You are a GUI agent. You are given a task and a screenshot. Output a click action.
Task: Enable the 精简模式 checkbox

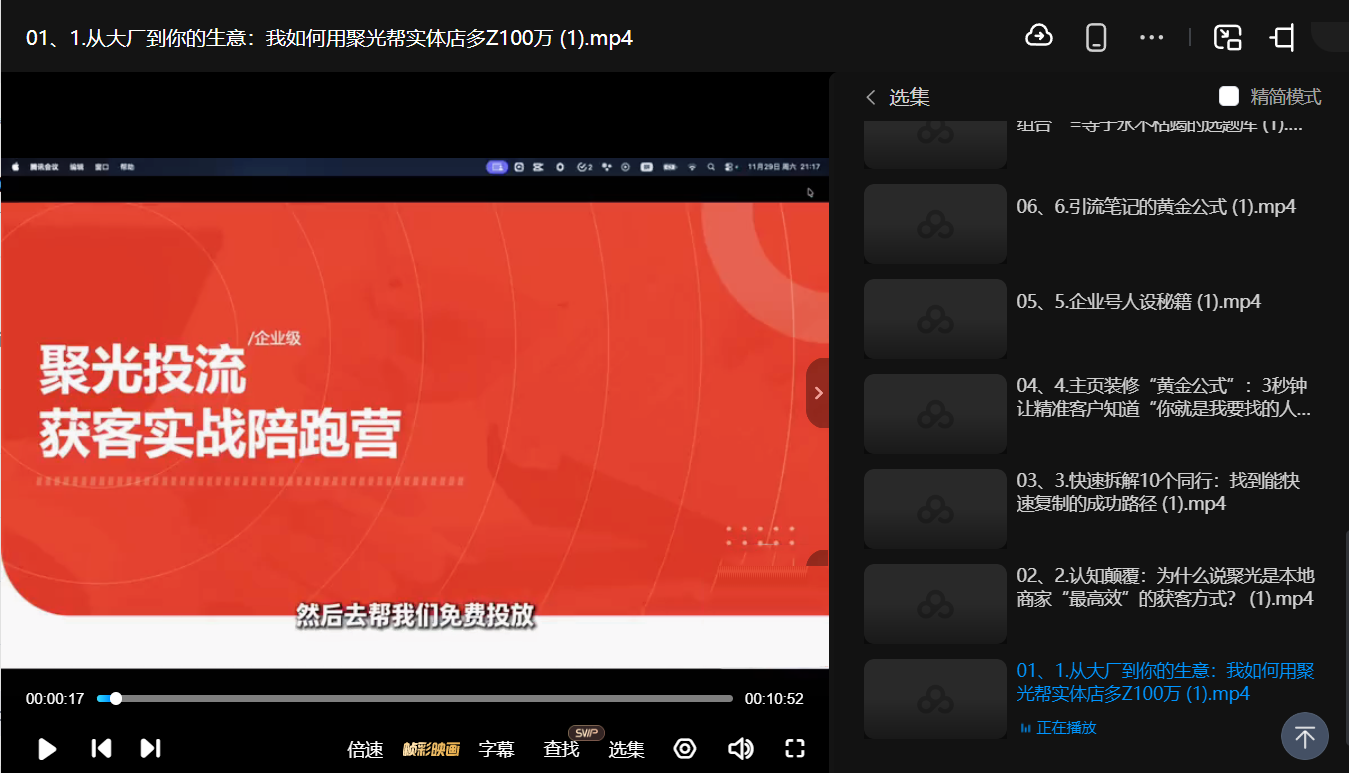(1229, 97)
